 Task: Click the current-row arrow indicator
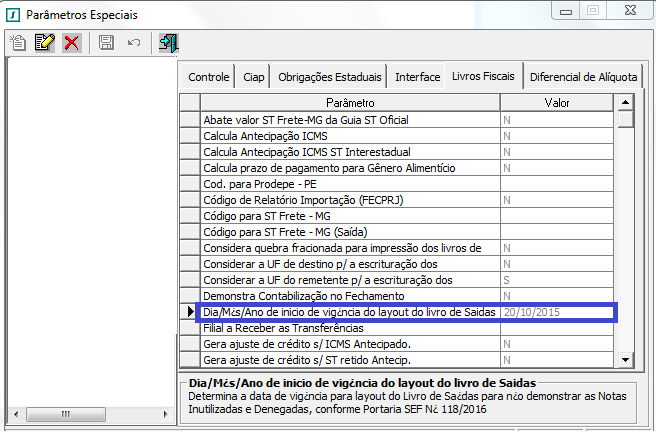pos(190,312)
